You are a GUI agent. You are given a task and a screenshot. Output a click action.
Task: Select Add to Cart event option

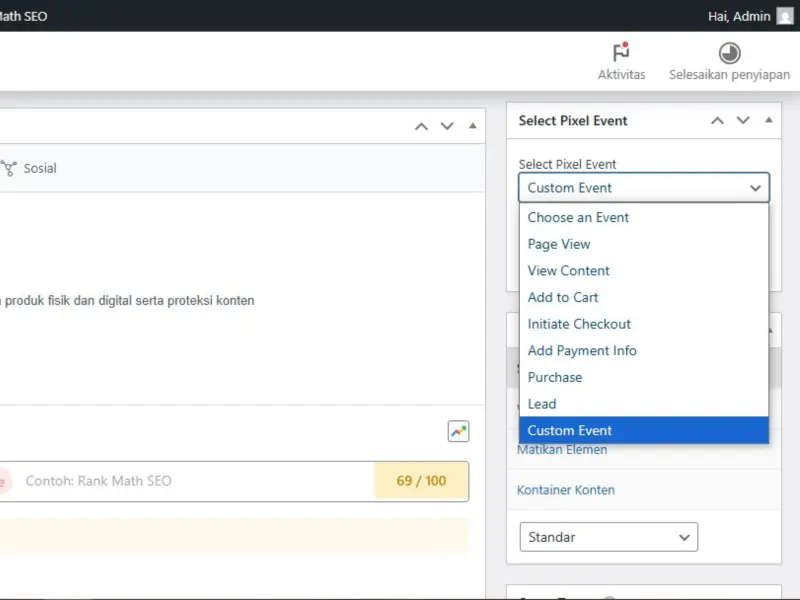563,297
